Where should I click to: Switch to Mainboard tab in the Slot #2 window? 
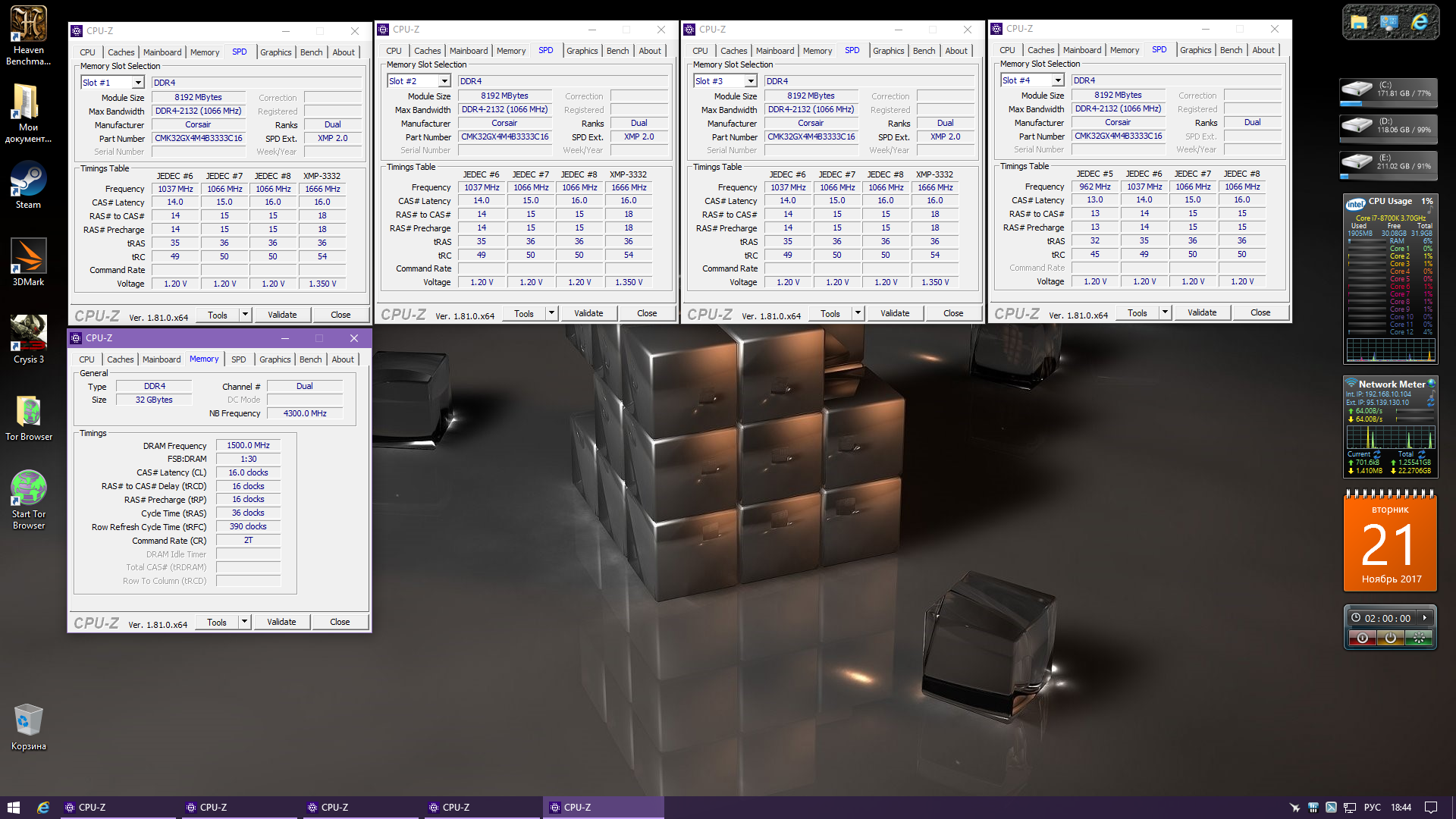[x=468, y=51]
